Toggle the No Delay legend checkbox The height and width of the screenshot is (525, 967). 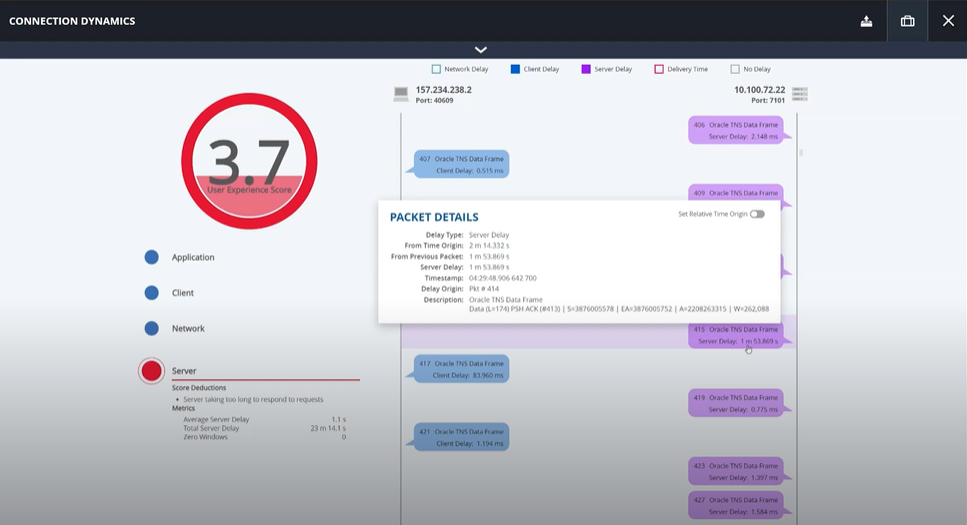[735, 69]
